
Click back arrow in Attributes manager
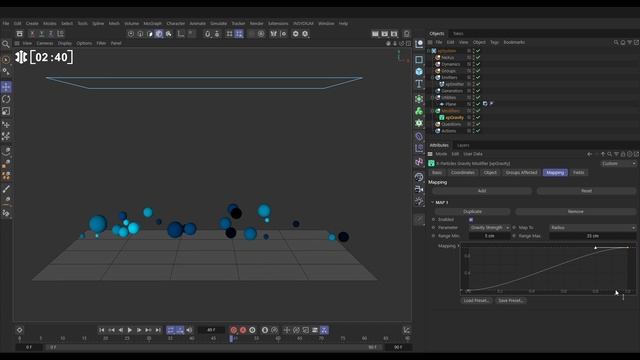click(x=589, y=154)
